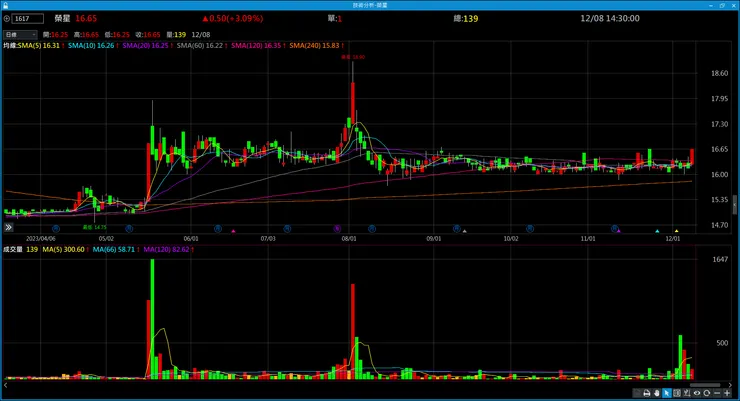Click the vertical splitter handle at right edge
The width and height of the screenshot is (740, 401).
tap(735, 205)
